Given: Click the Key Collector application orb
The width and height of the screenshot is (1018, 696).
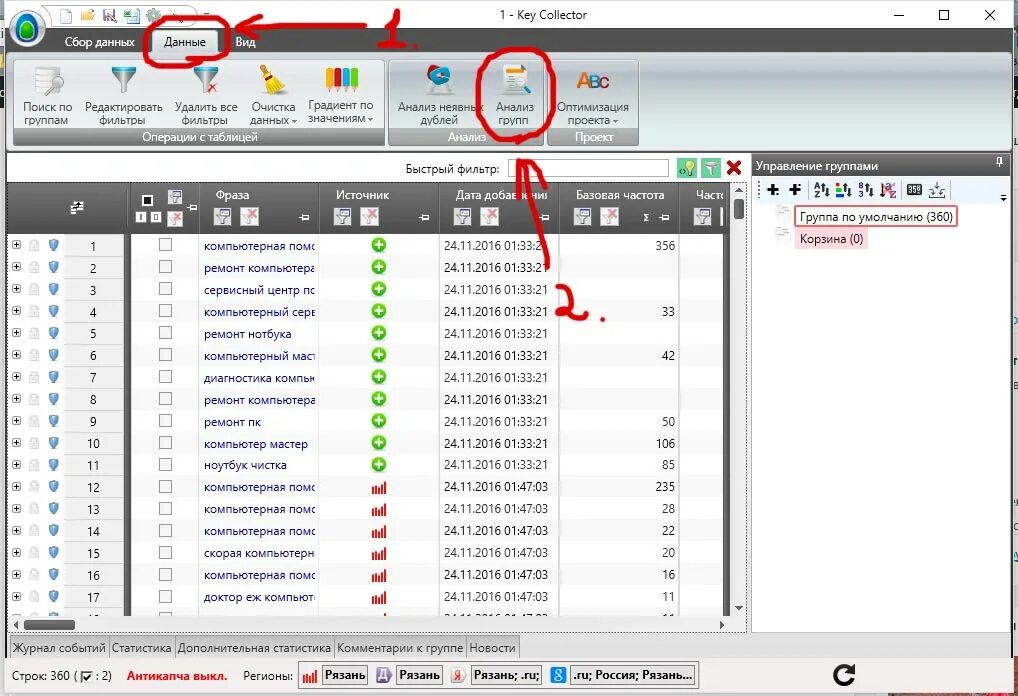Looking at the screenshot, I should pos(27,29).
